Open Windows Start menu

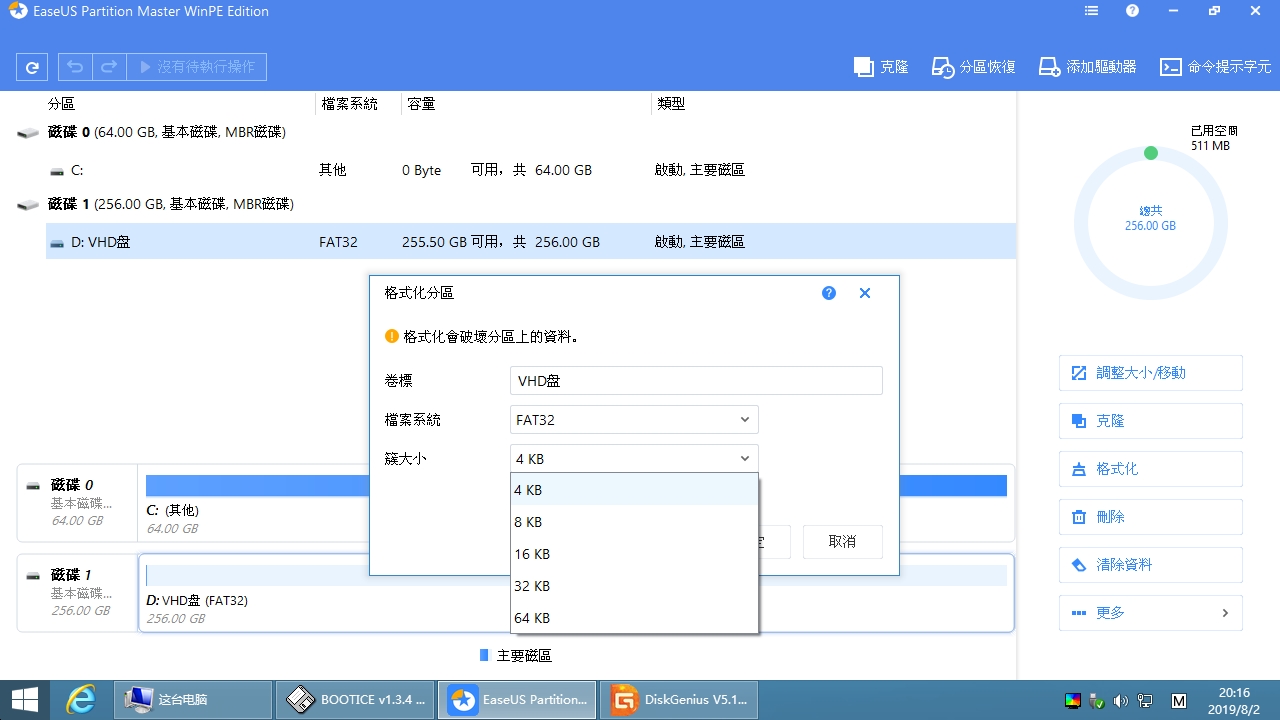pos(24,699)
